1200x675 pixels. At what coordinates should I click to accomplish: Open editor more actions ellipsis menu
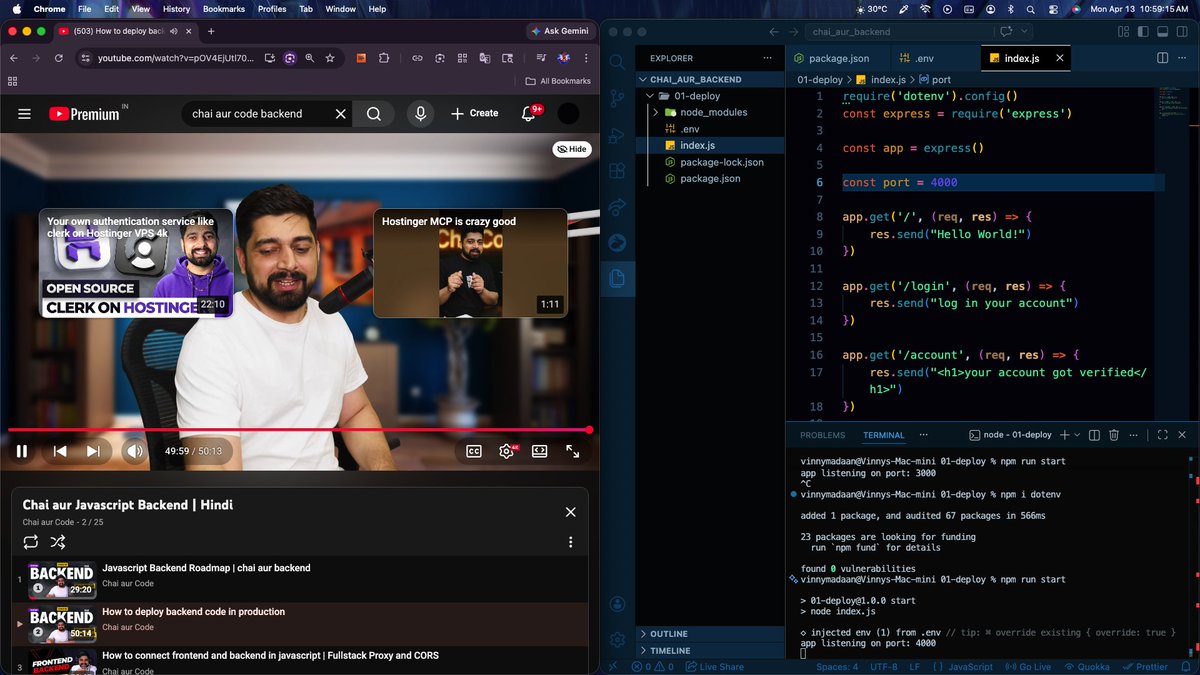click(1182, 58)
